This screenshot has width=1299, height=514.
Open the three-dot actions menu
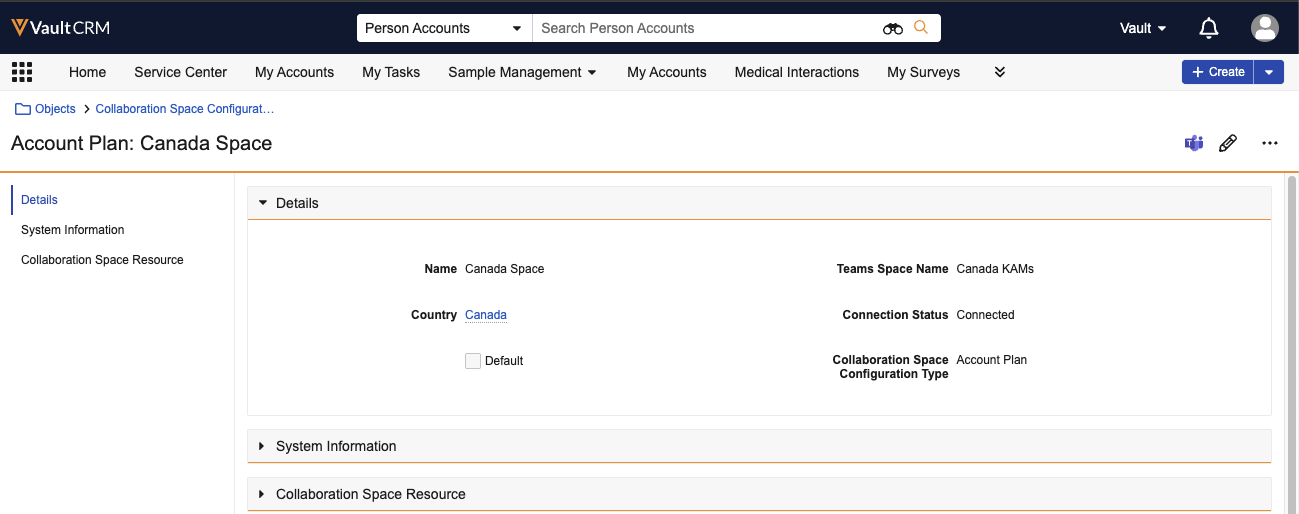pos(1269,143)
